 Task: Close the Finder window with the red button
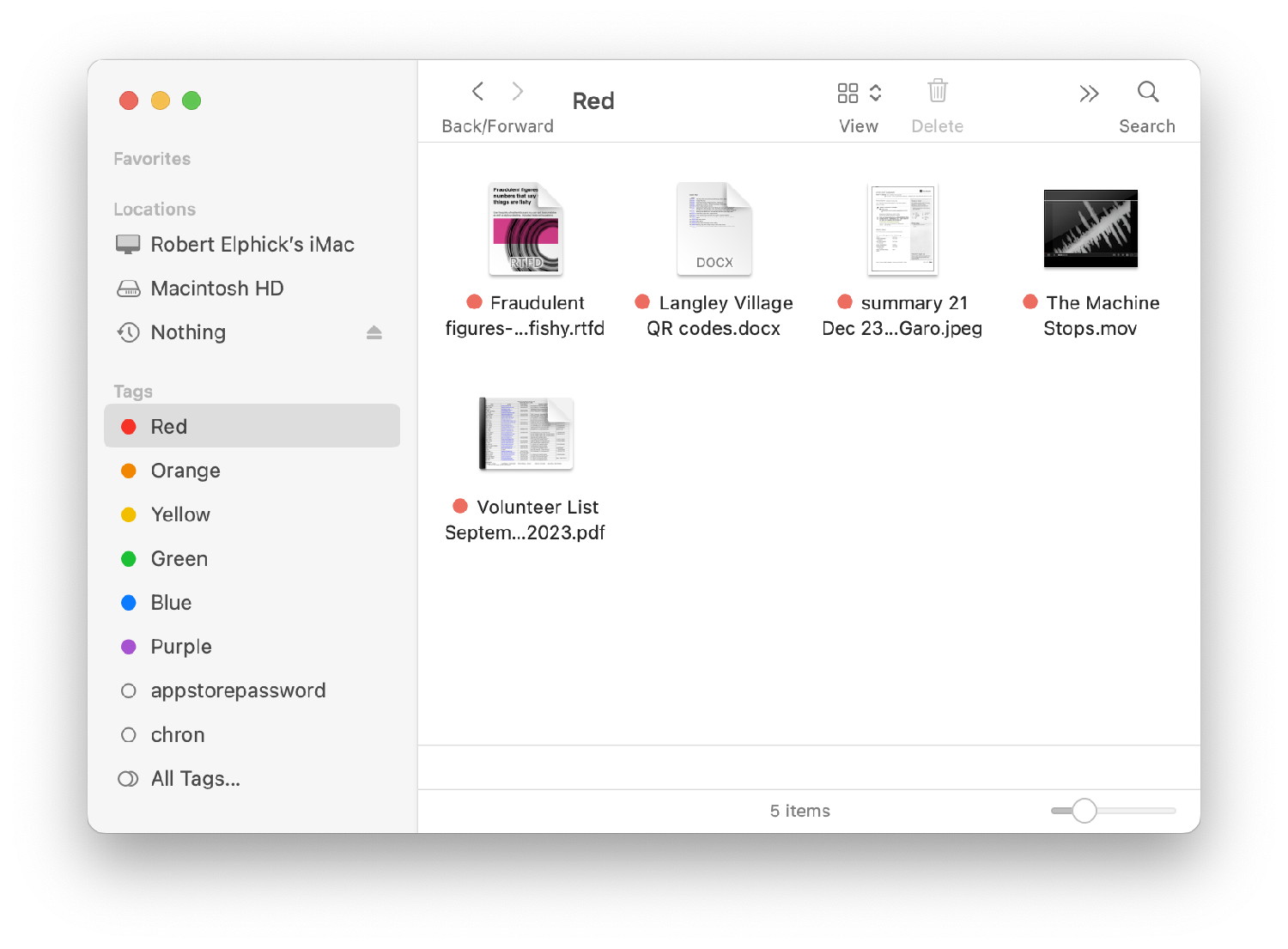(129, 100)
